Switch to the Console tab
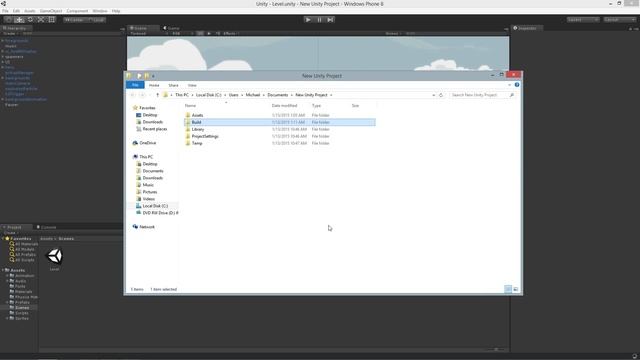Image resolution: width=640 pixels, height=360 pixels. tap(47, 227)
